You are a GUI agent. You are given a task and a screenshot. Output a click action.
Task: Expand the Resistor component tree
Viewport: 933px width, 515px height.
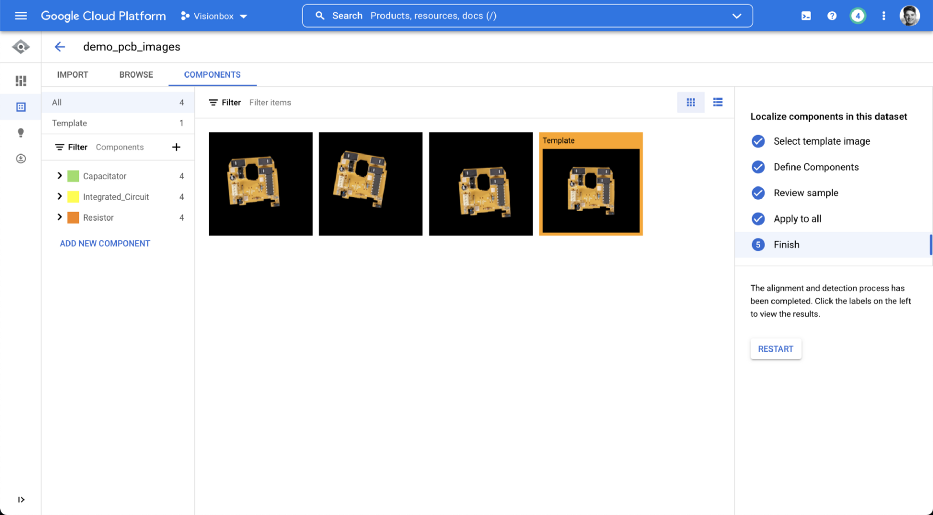pyautogui.click(x=60, y=218)
